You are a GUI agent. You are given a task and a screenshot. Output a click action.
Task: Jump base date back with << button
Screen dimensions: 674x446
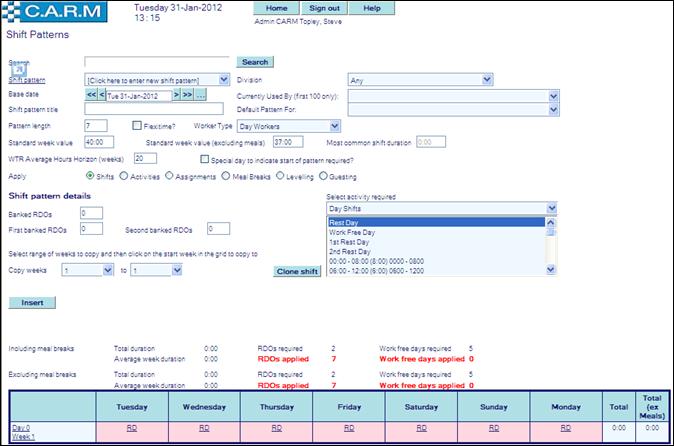90,94
